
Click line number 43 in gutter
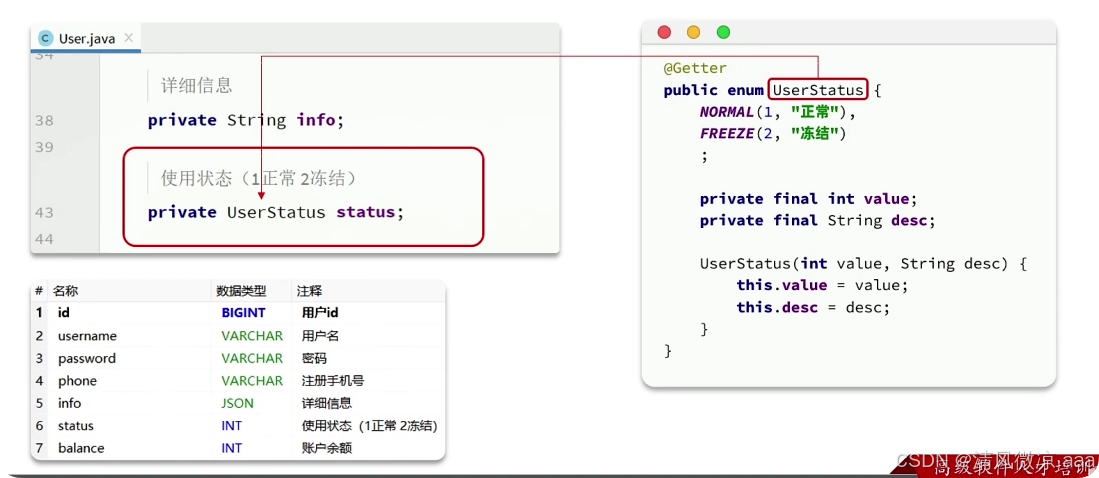point(44,212)
